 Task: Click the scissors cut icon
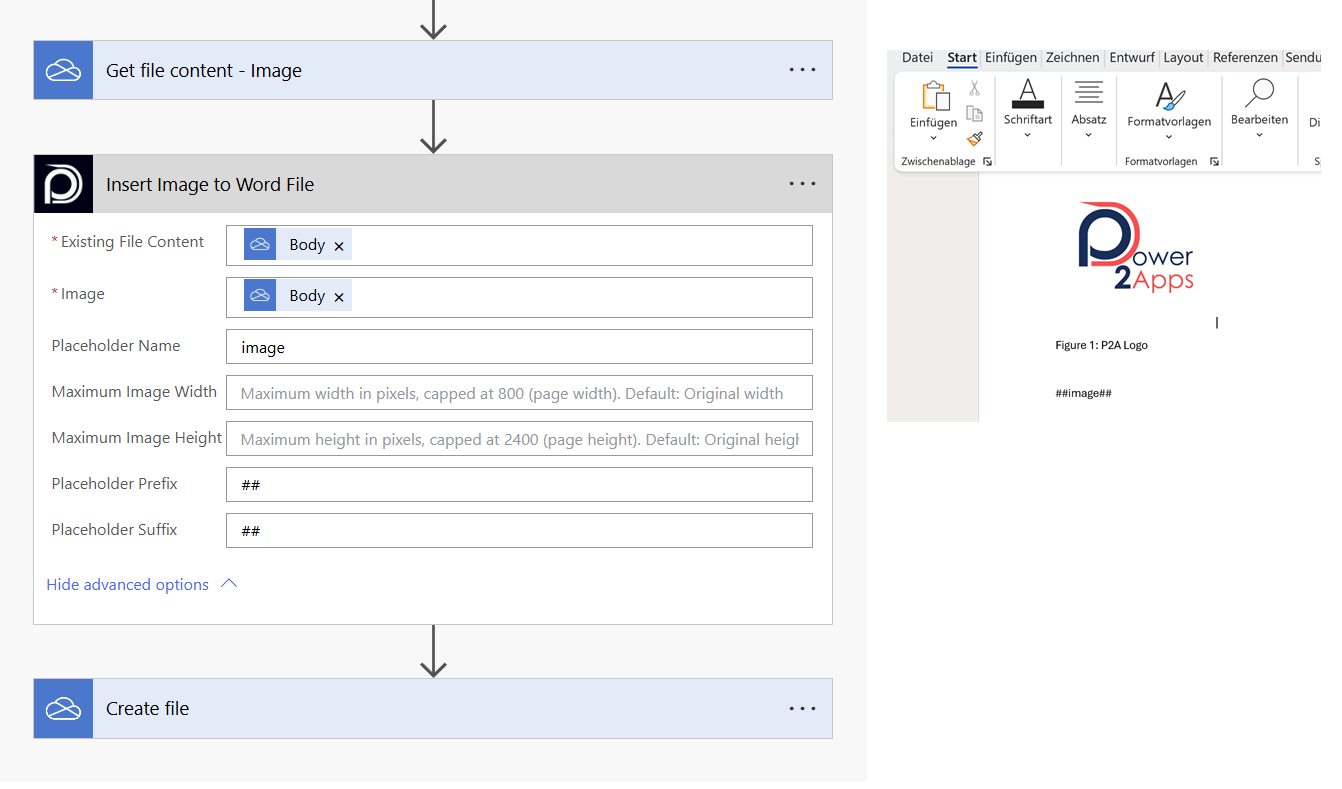click(x=974, y=89)
